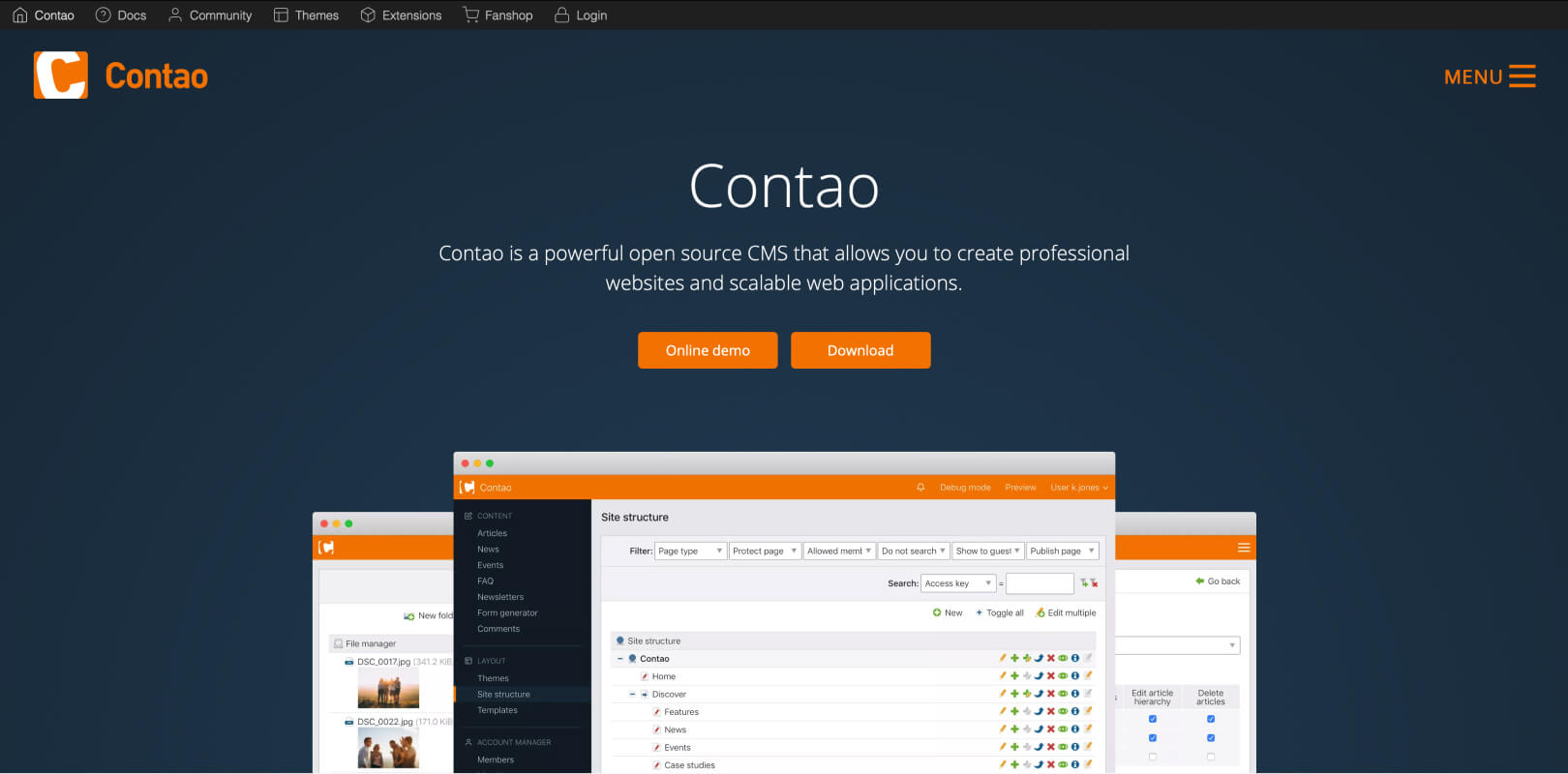Click the search text field beside Access key

(x=1040, y=583)
